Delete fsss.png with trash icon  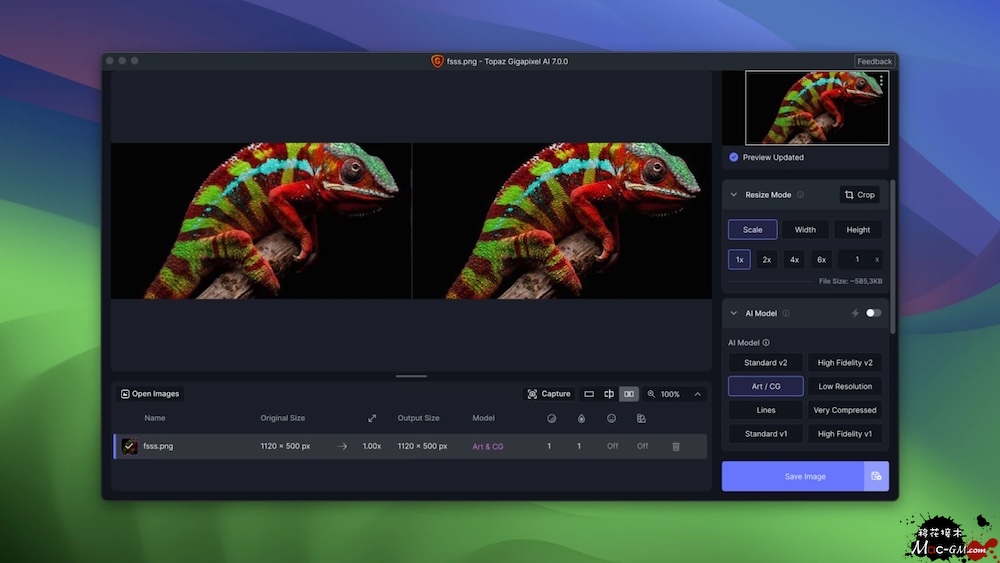tap(676, 446)
